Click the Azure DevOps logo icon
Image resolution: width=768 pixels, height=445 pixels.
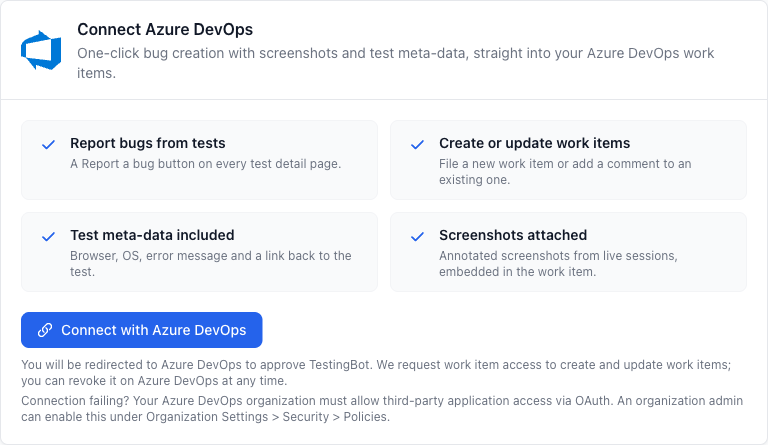[41, 50]
